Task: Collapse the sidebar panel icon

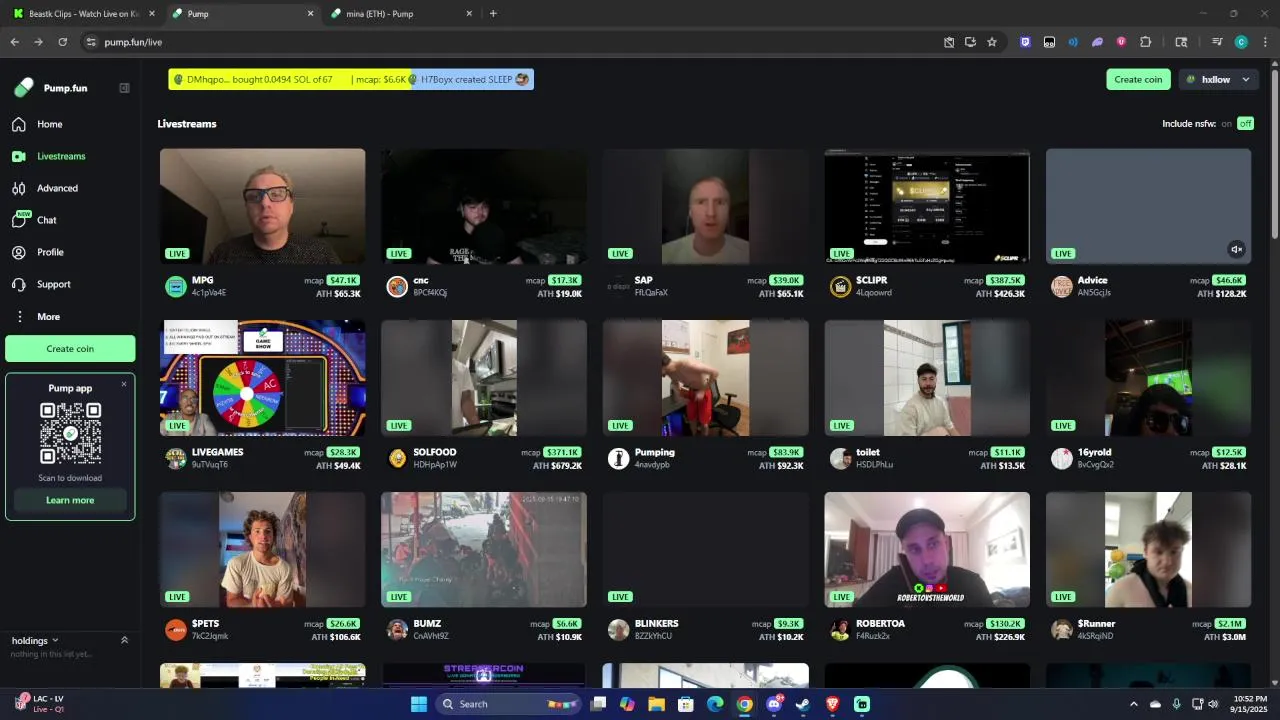Action: pyautogui.click(x=124, y=88)
